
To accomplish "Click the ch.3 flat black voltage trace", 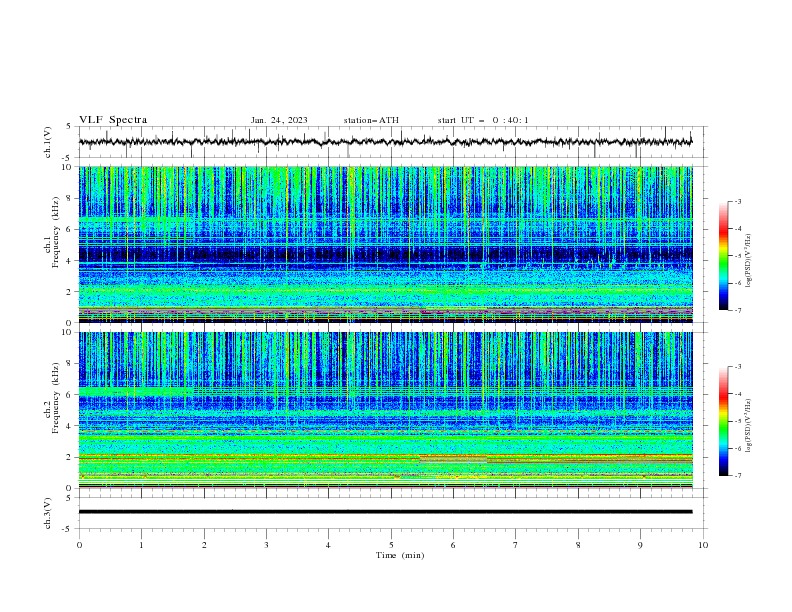I will 385,512.
